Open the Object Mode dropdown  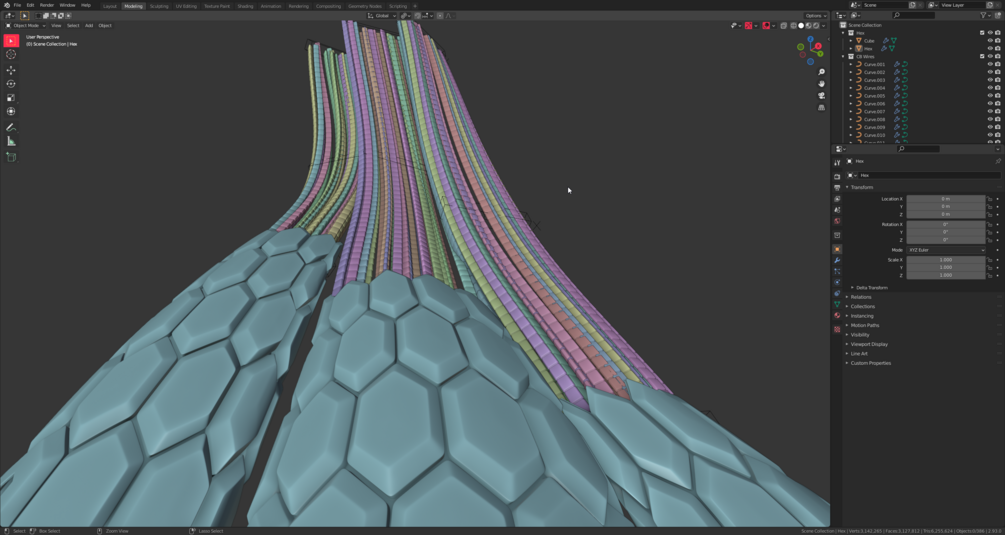tap(26, 26)
